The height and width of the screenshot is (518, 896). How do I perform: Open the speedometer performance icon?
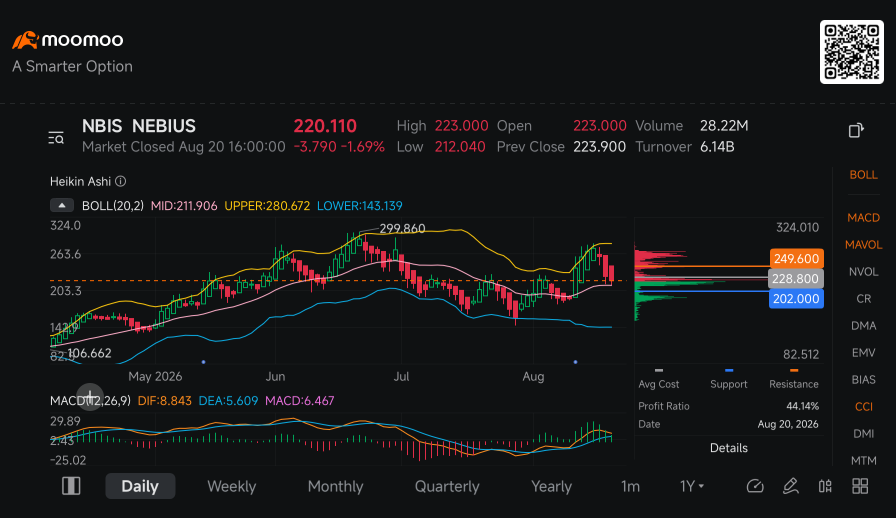pyautogui.click(x=755, y=486)
